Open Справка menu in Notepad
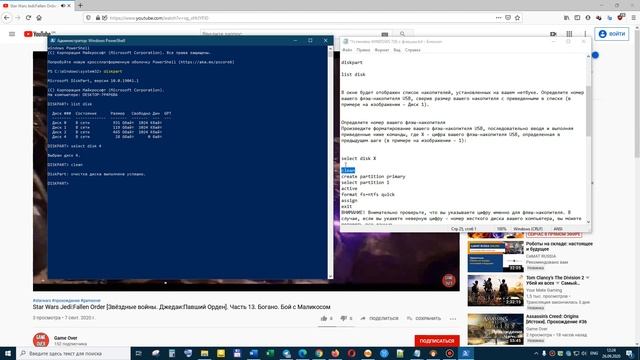Viewport: 640px width, 360px height. (x=412, y=50)
